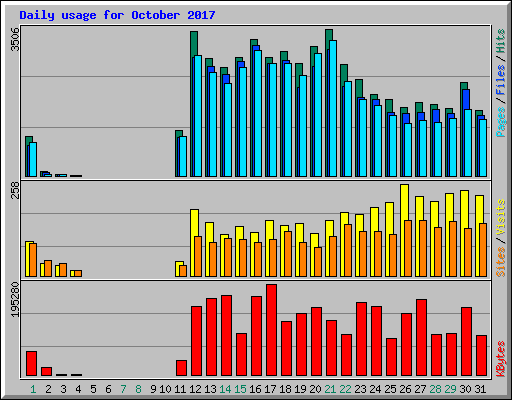The image size is (512, 400).
Task: Click day 17 on the x-axis
Action: coord(270,389)
